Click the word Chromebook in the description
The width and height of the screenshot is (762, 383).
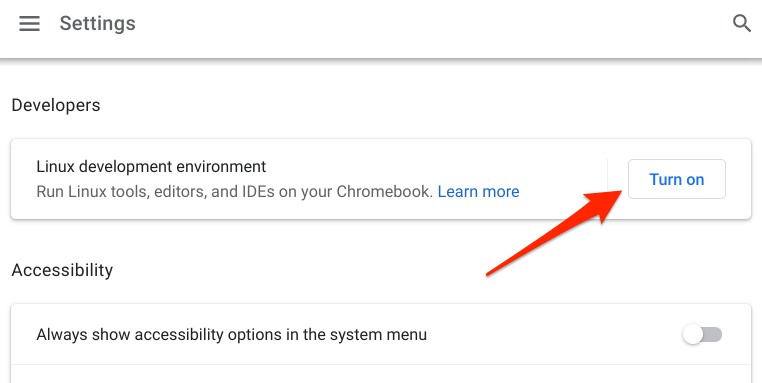click(384, 192)
